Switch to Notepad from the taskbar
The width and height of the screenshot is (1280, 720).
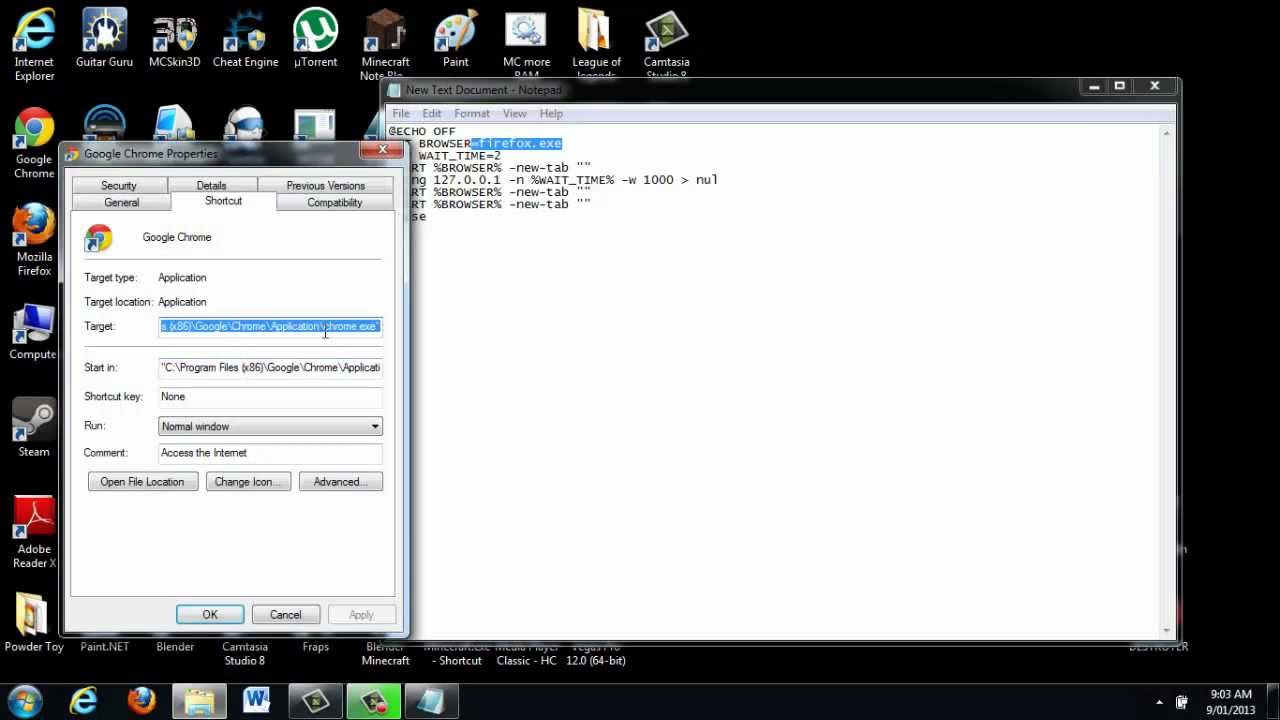click(x=431, y=701)
